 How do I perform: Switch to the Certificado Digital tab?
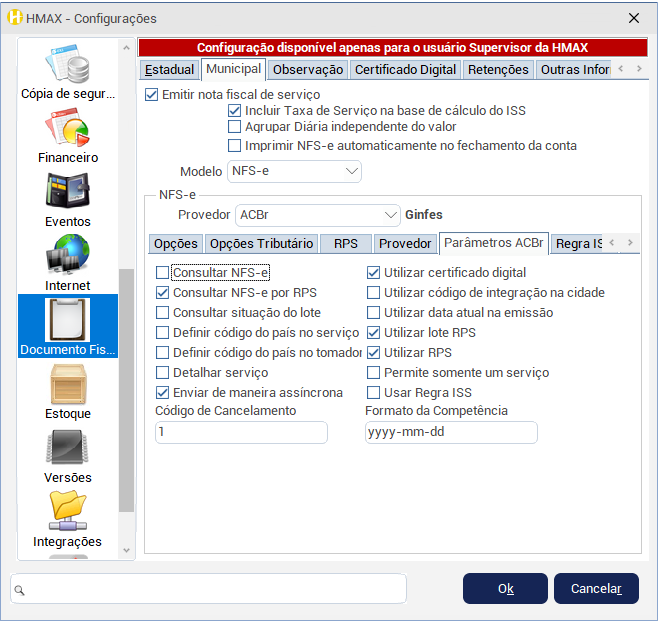pos(405,70)
